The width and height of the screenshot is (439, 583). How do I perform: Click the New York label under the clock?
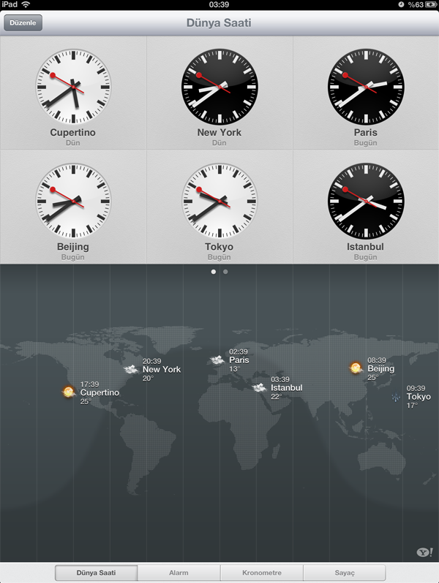[219, 132]
